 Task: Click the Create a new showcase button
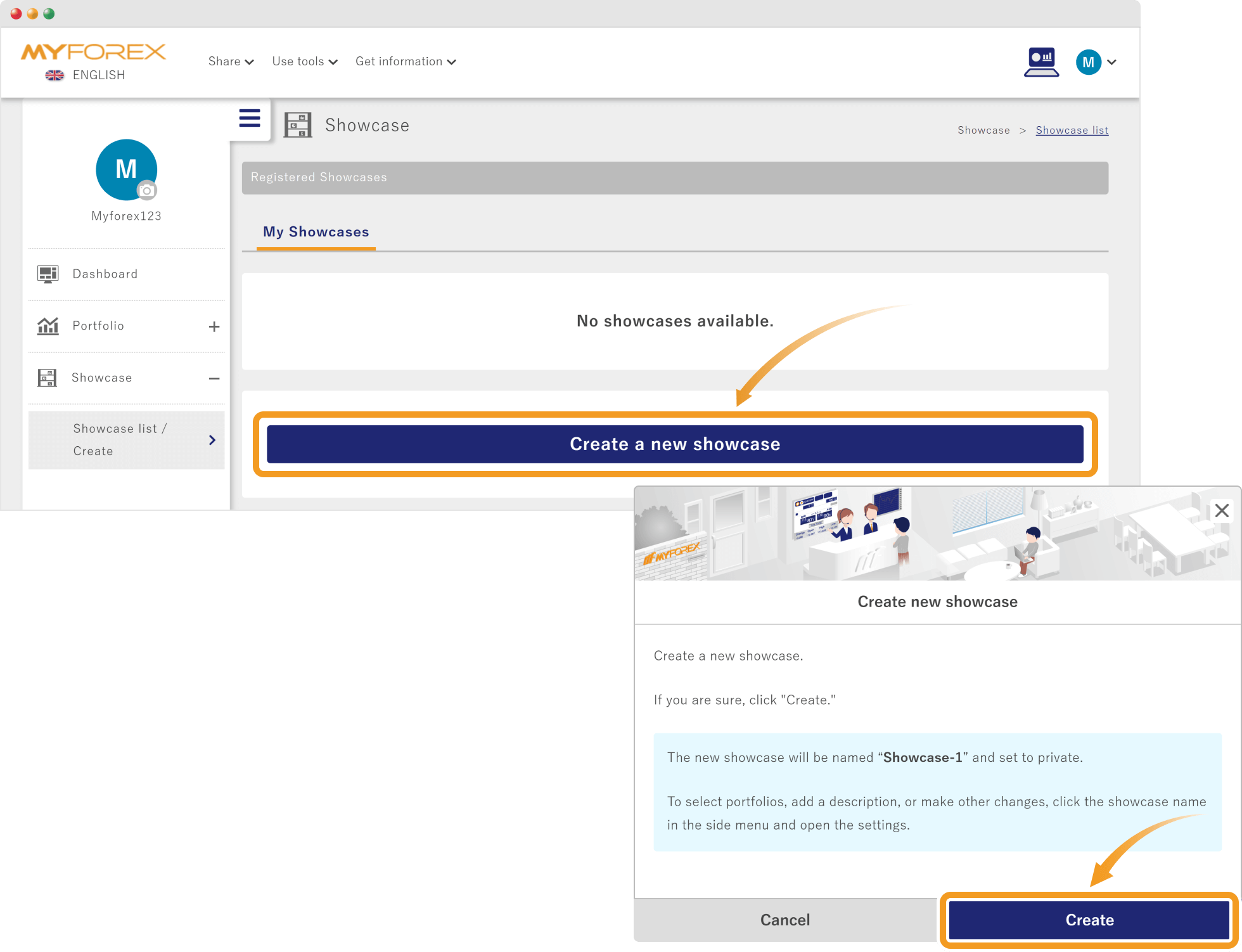click(x=674, y=444)
